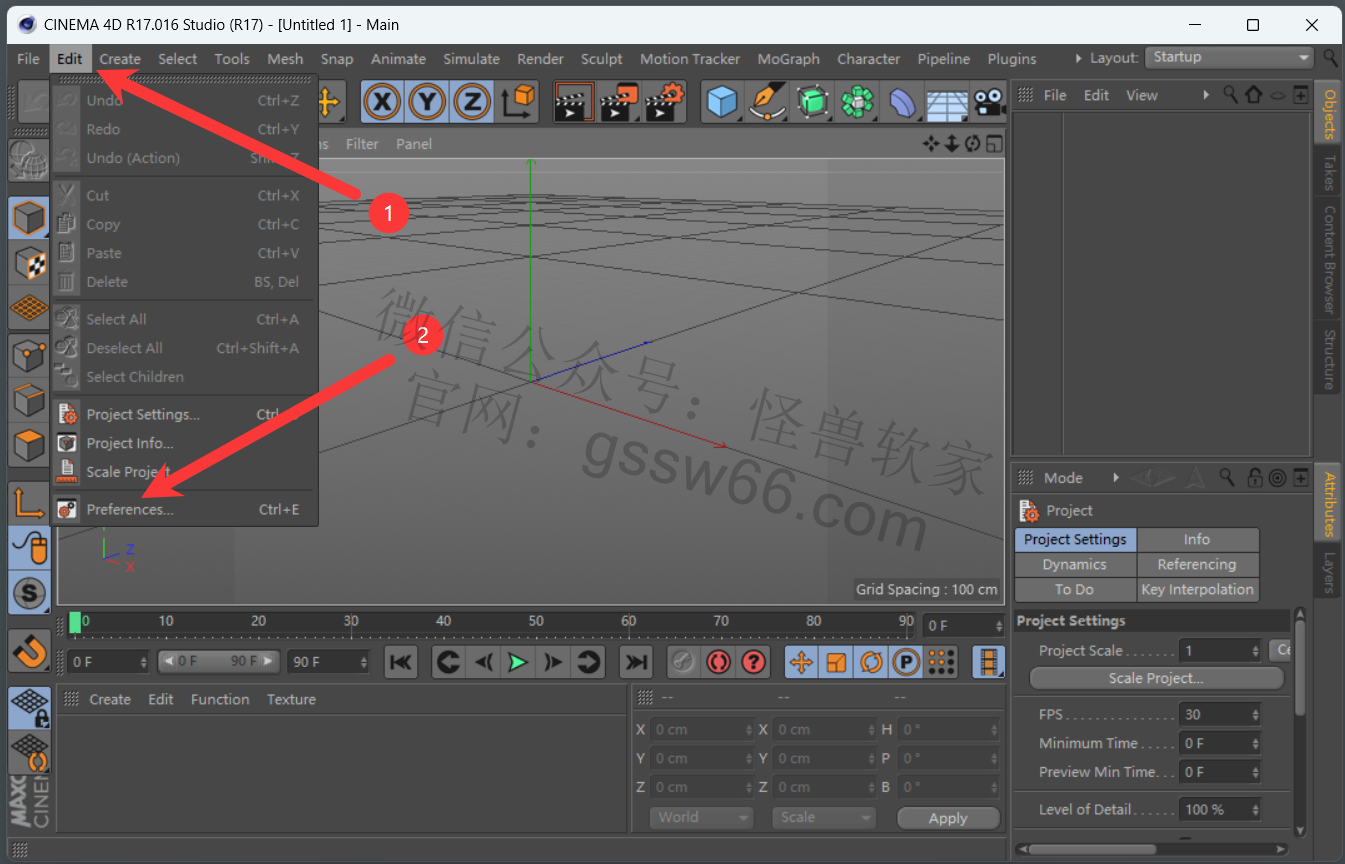Viewport: 1345px width, 864px height.
Task: Open the Scale size-mode dropdown
Action: coord(823,817)
